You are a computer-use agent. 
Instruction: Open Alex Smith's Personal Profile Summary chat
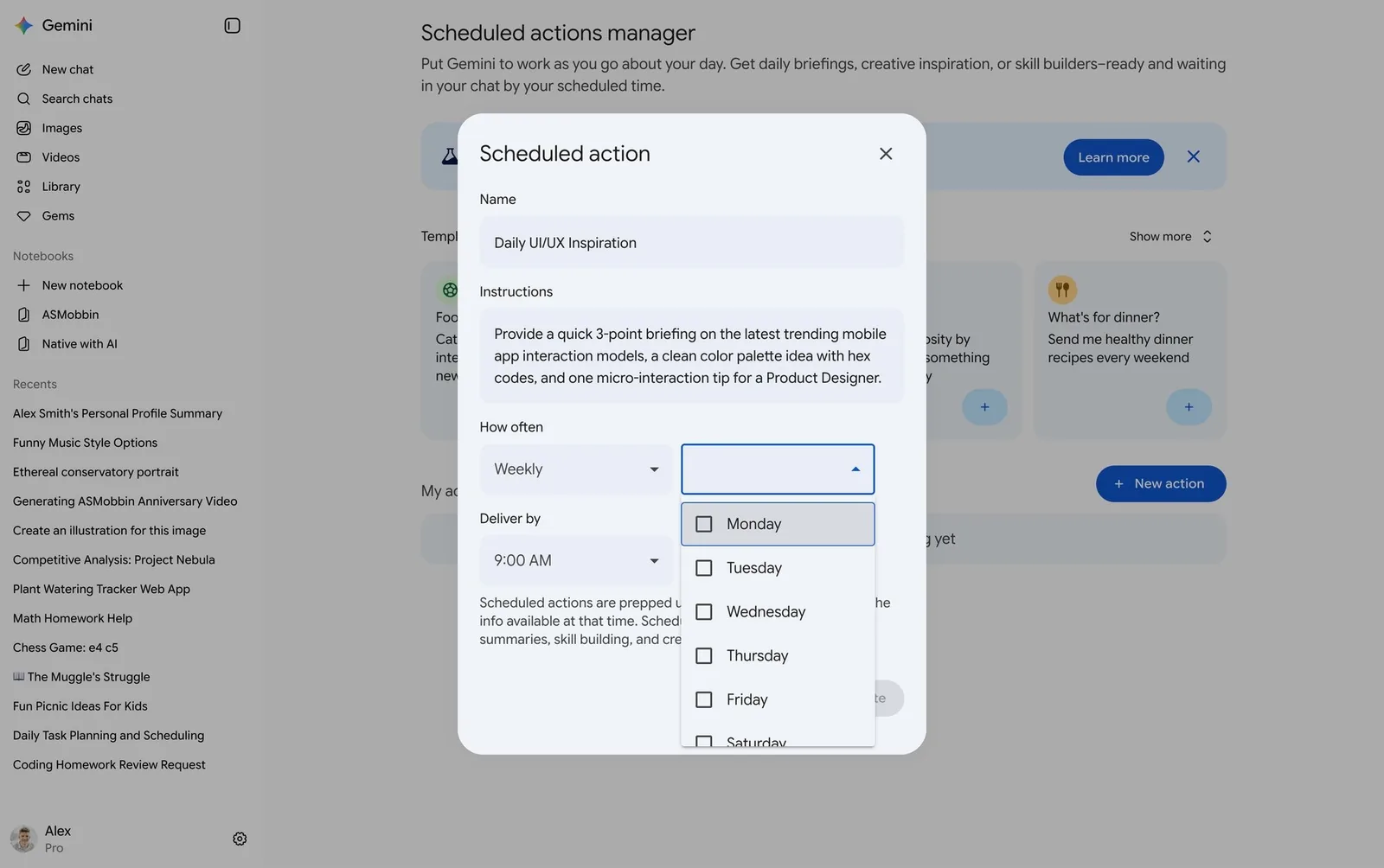pyautogui.click(x=118, y=413)
